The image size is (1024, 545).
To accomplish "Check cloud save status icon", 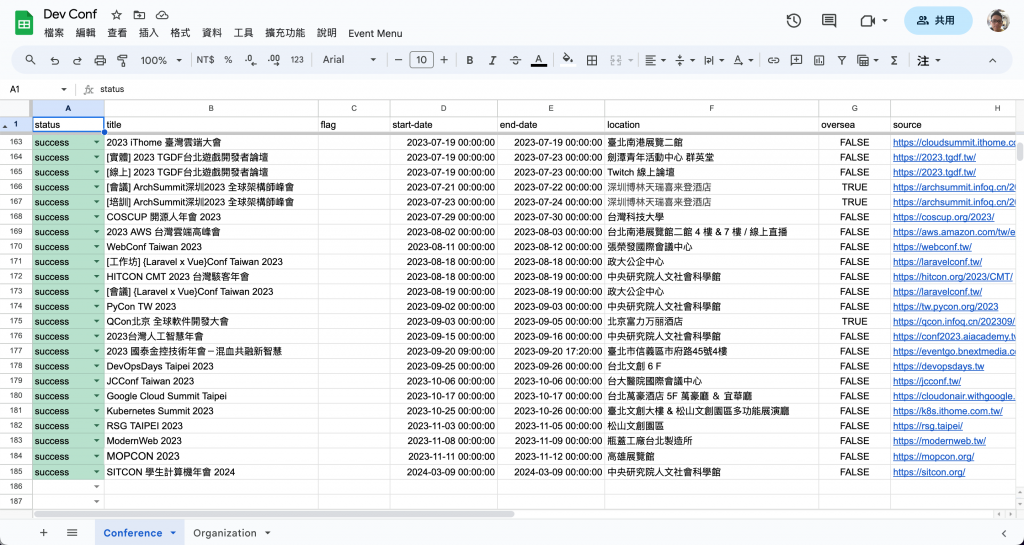I will (x=162, y=14).
